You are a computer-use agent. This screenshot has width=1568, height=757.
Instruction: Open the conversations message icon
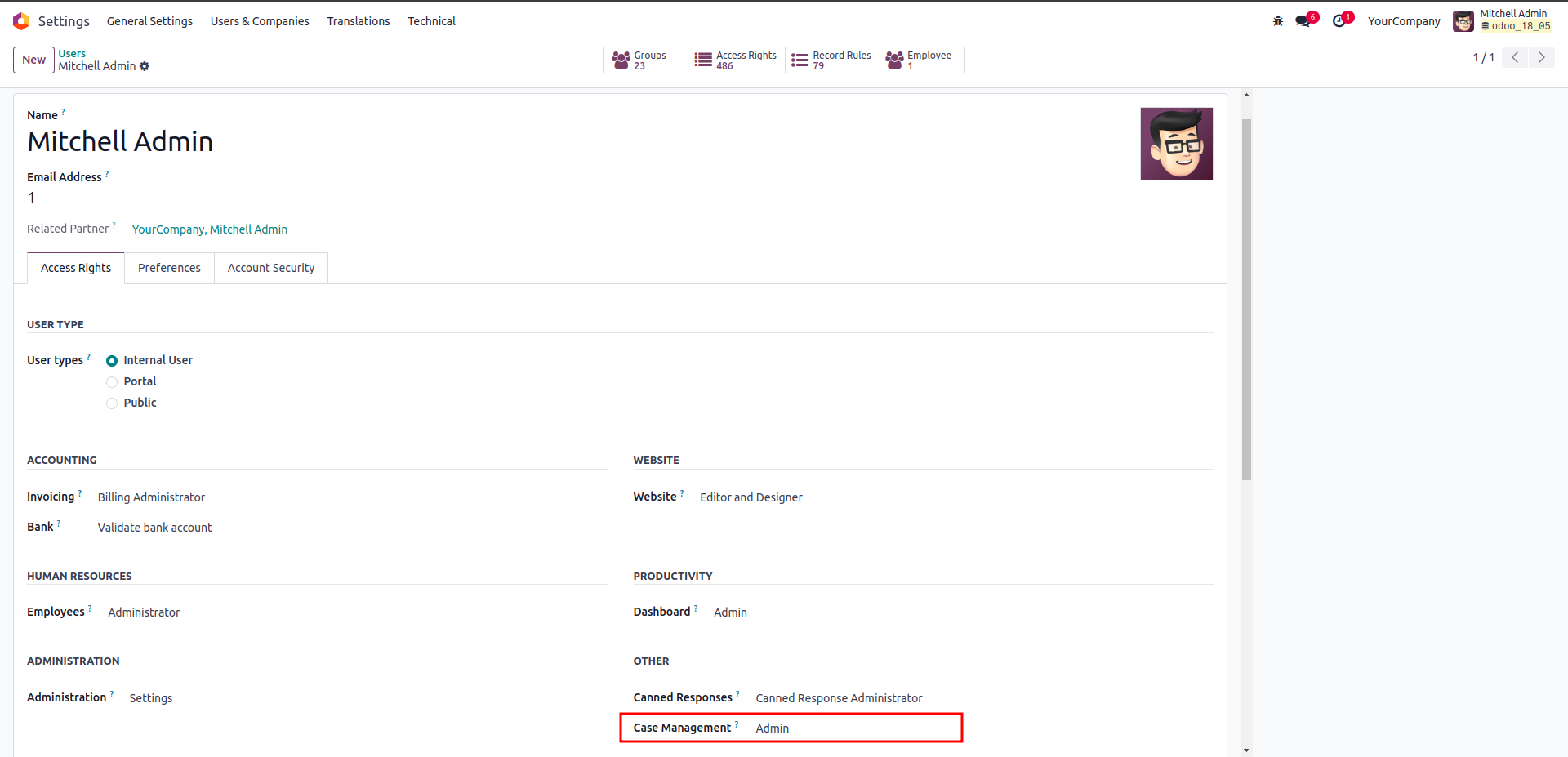1304,20
